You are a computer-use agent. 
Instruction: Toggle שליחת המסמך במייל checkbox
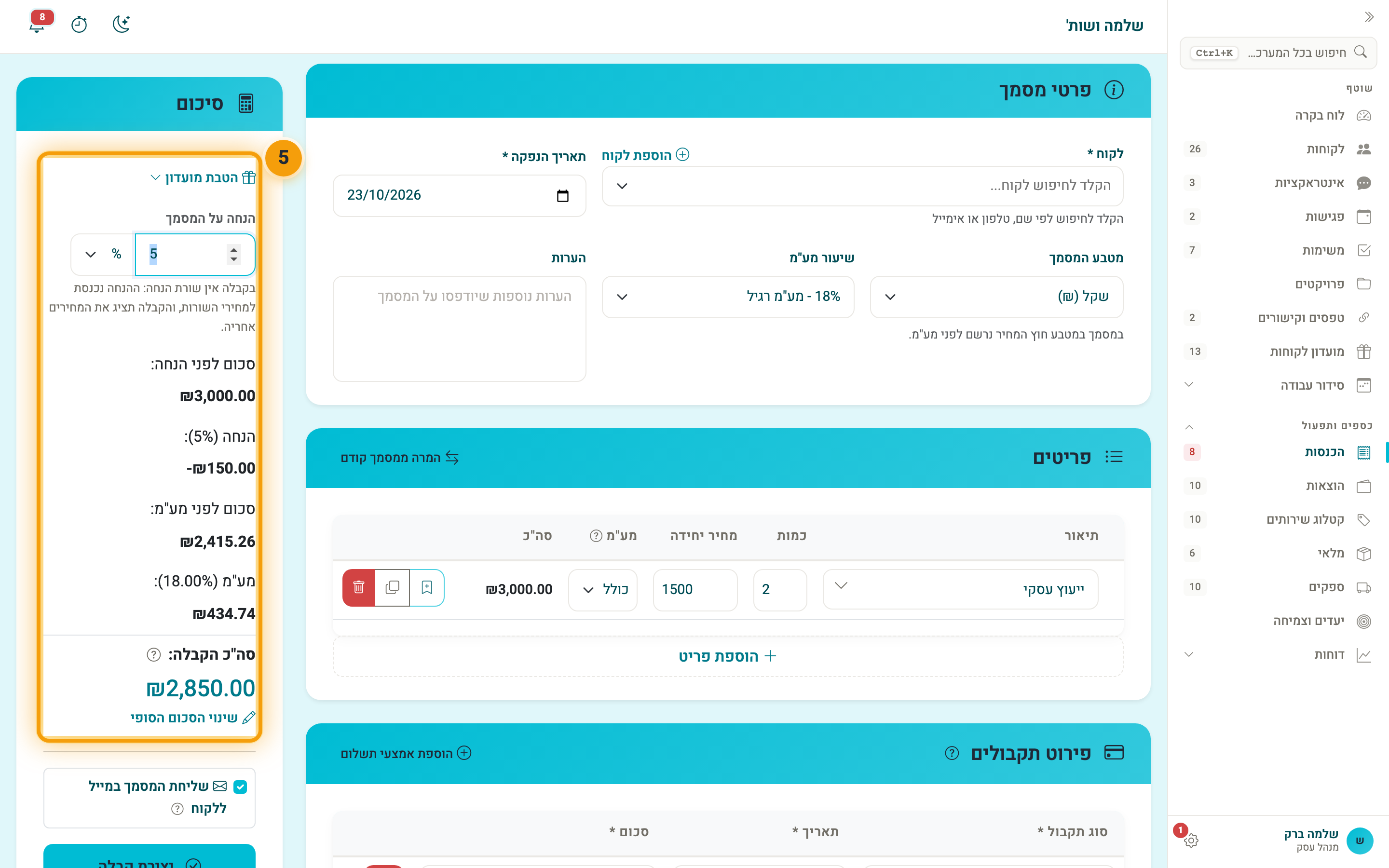tap(241, 787)
